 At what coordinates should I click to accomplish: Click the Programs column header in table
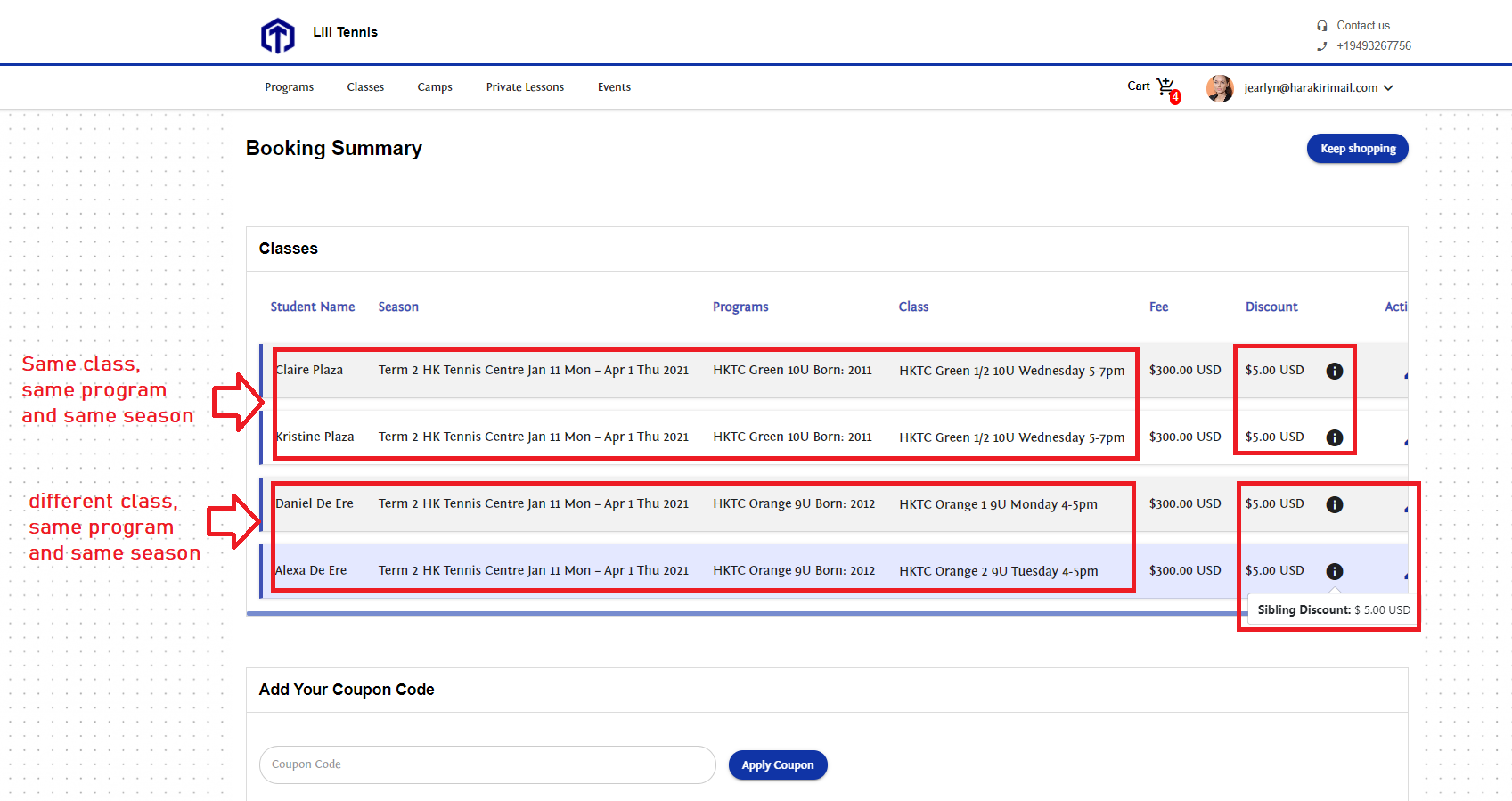740,307
